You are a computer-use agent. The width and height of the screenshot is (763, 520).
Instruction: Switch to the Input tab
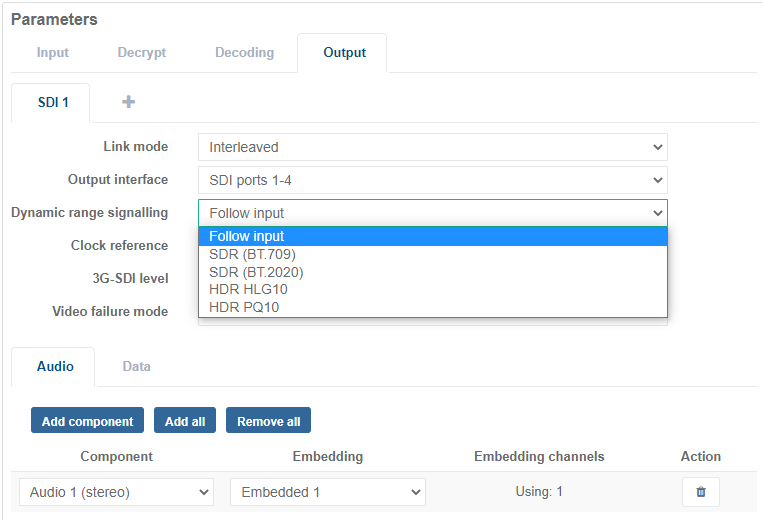click(x=53, y=53)
